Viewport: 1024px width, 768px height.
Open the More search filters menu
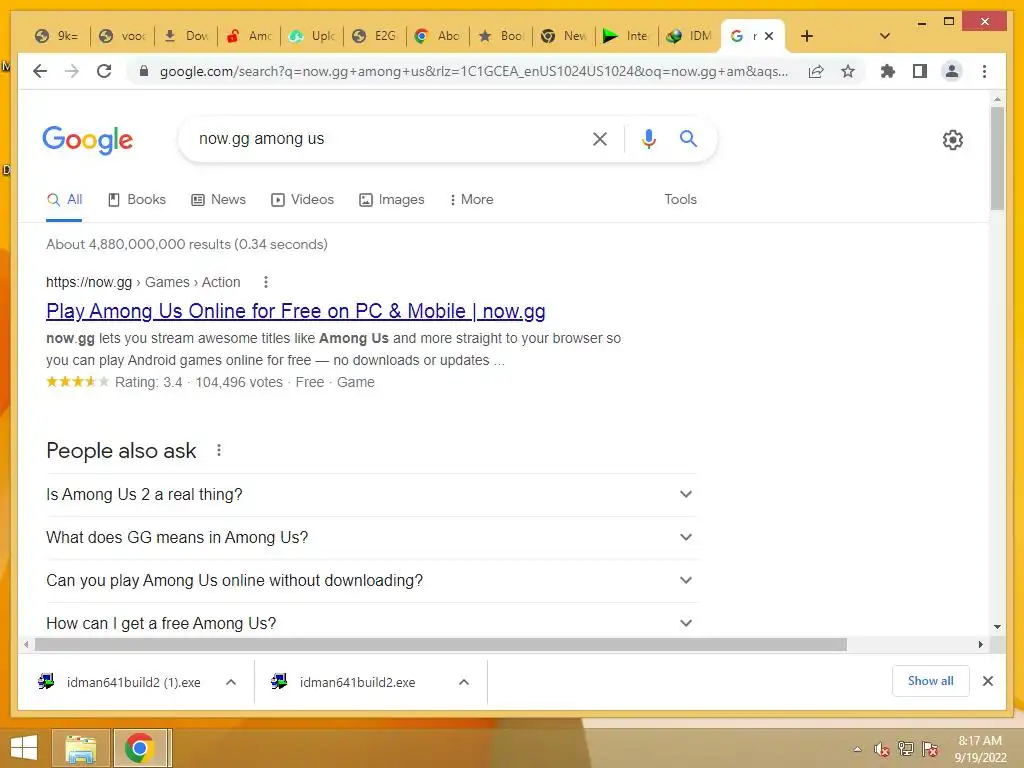point(472,199)
